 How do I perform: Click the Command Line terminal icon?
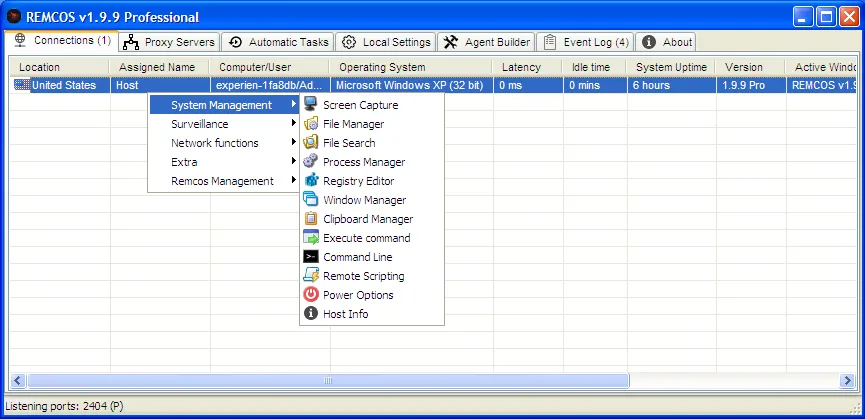click(311, 256)
